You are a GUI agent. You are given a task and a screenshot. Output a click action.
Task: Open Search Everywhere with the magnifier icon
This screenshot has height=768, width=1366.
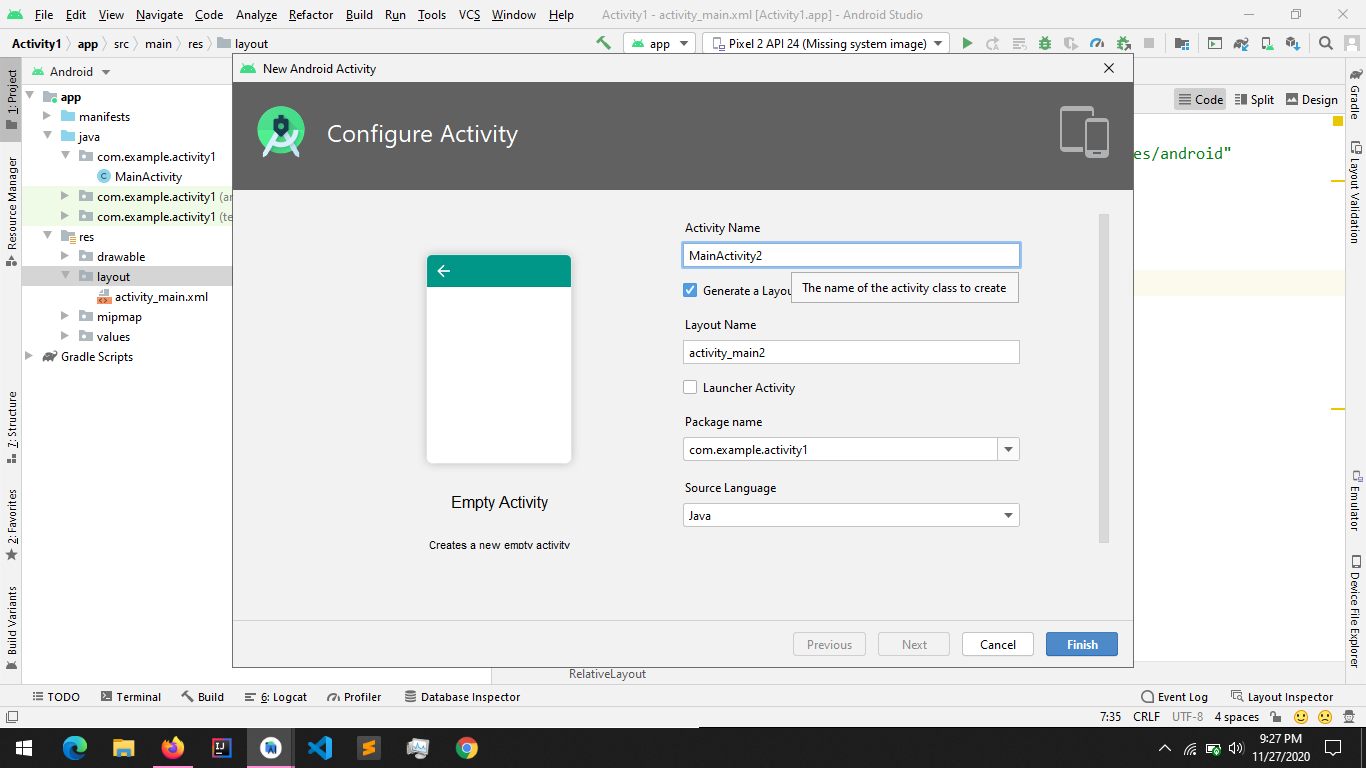(1325, 44)
